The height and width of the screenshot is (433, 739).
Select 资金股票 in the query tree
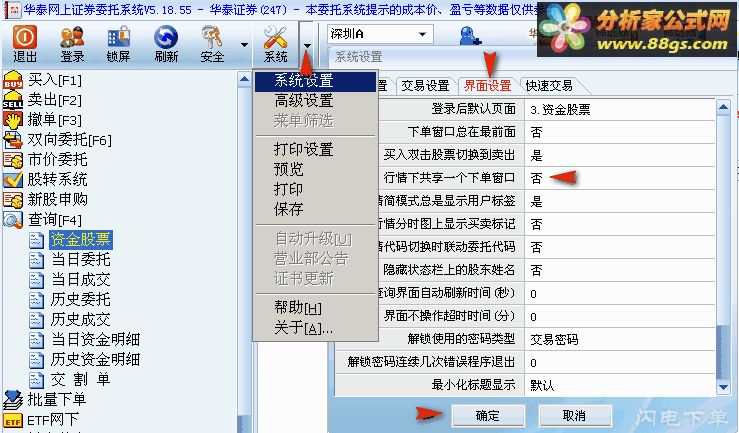click(x=81, y=239)
